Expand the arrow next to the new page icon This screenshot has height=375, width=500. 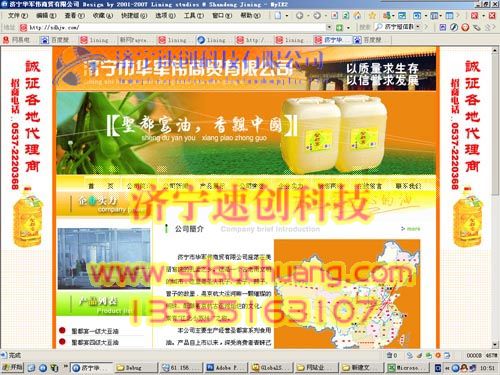click(286, 16)
